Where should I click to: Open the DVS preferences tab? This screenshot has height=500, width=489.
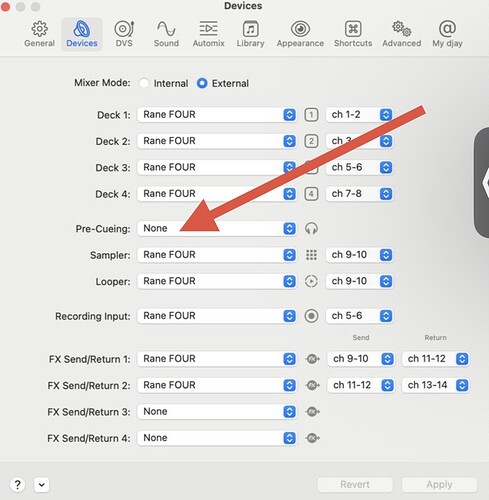[x=124, y=34]
